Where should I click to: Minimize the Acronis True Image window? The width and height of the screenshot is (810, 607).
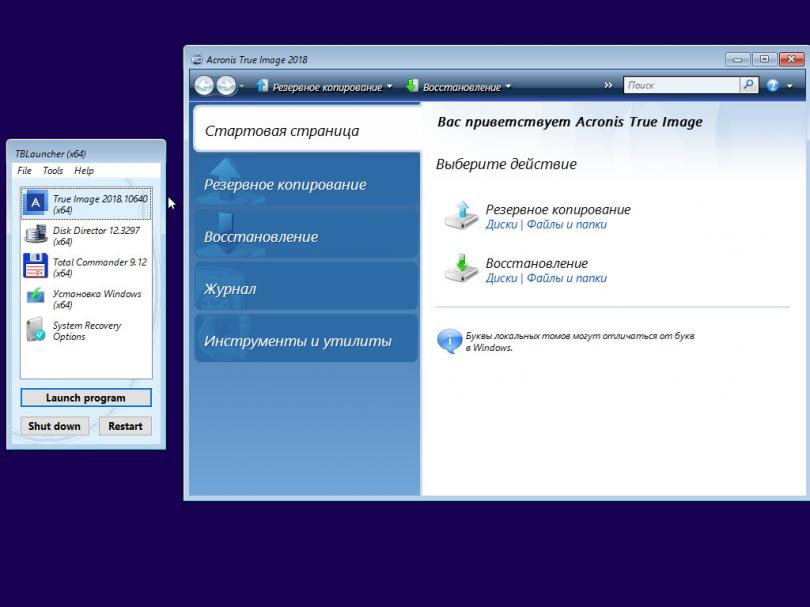point(737,59)
